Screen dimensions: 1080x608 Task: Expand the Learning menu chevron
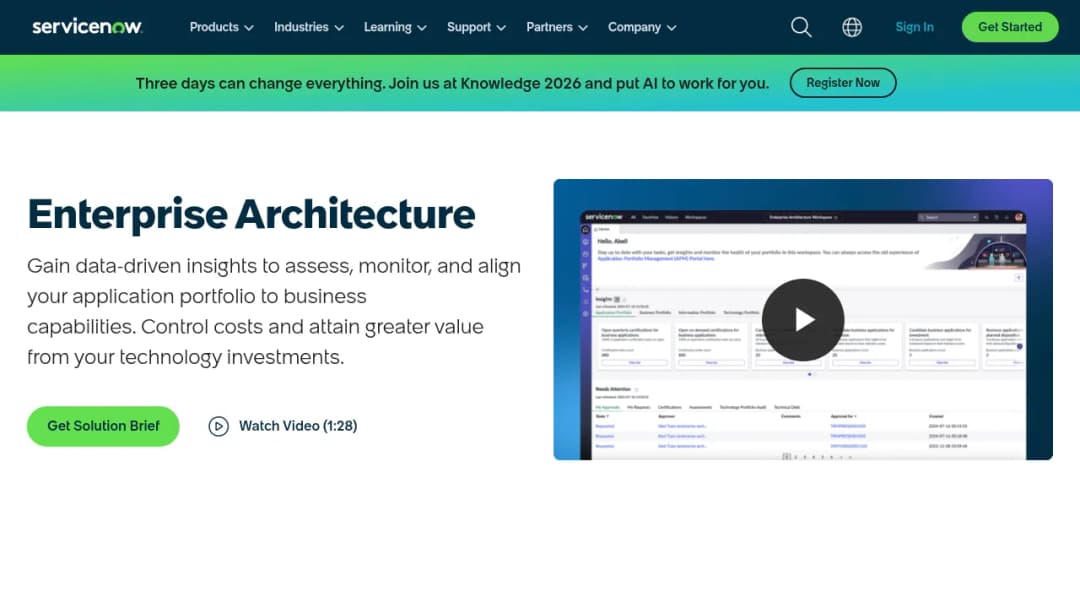pos(422,28)
